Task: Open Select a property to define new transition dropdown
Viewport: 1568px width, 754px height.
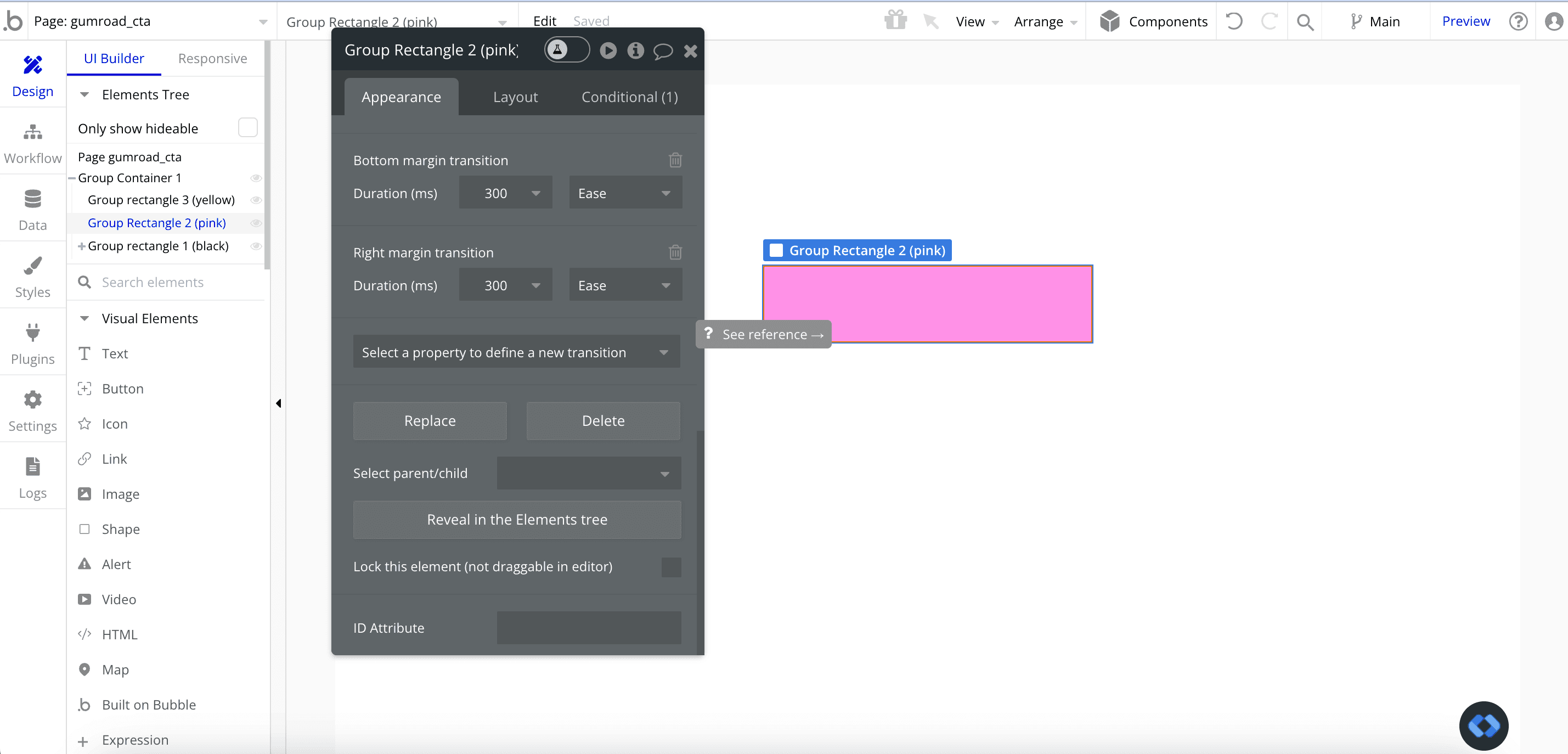Action: tap(516, 352)
